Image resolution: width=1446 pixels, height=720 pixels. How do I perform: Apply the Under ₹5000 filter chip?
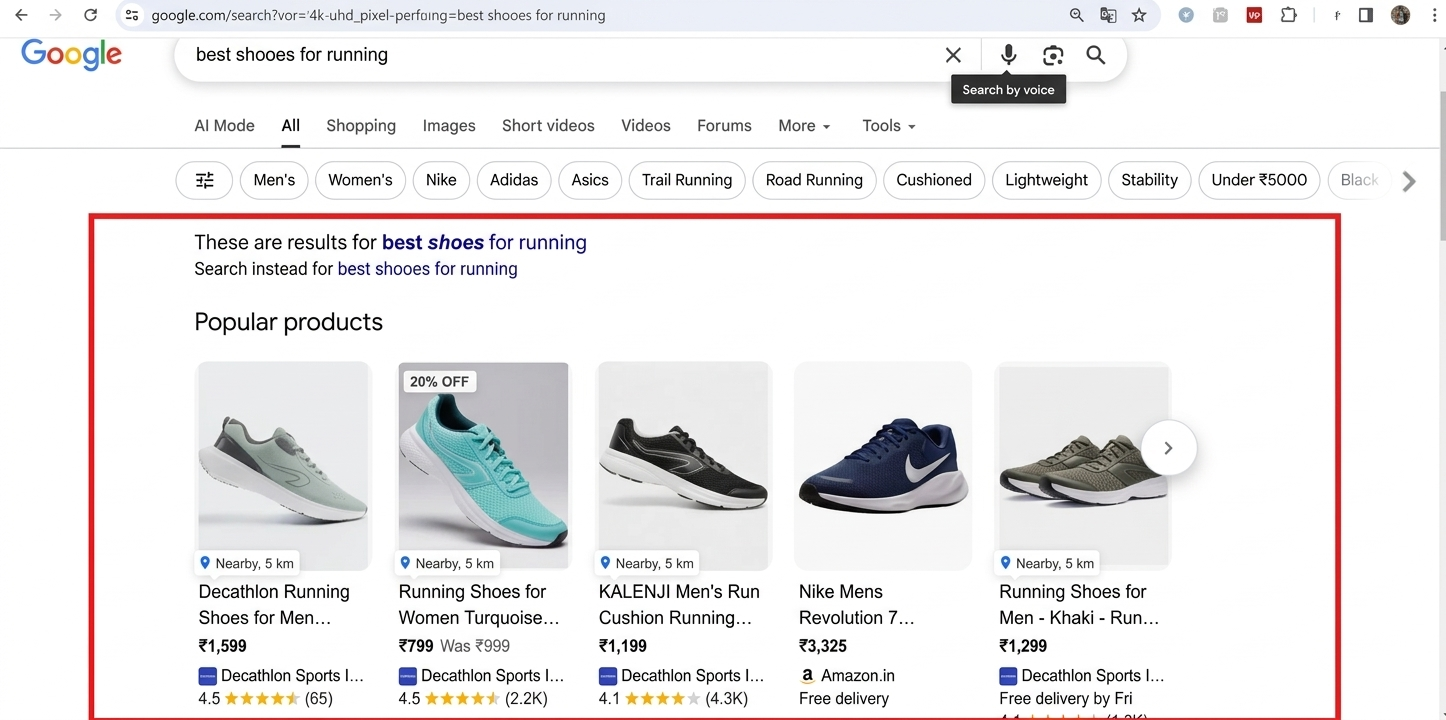coord(1259,180)
